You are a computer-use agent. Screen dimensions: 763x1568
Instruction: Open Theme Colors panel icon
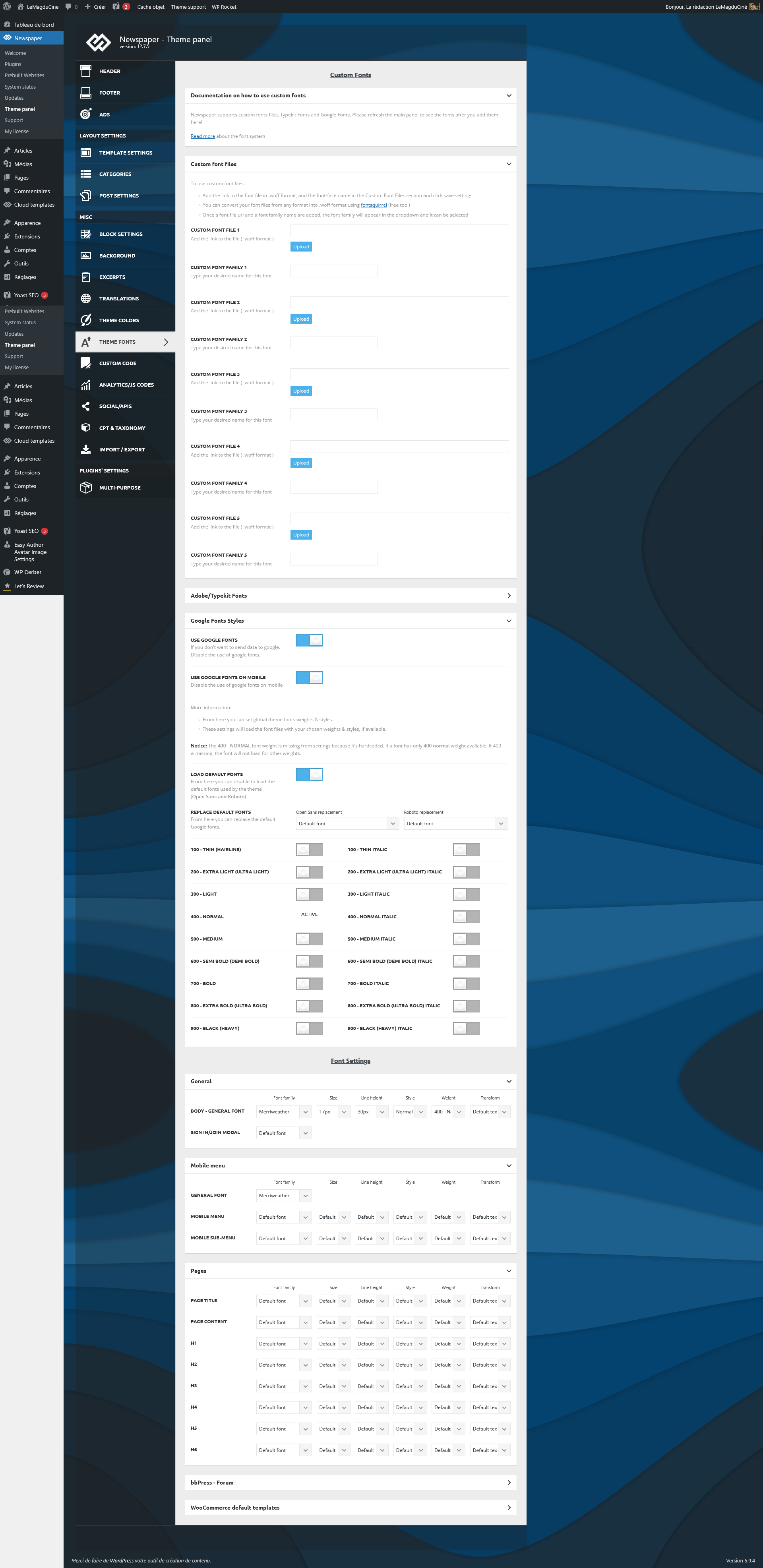tap(86, 320)
